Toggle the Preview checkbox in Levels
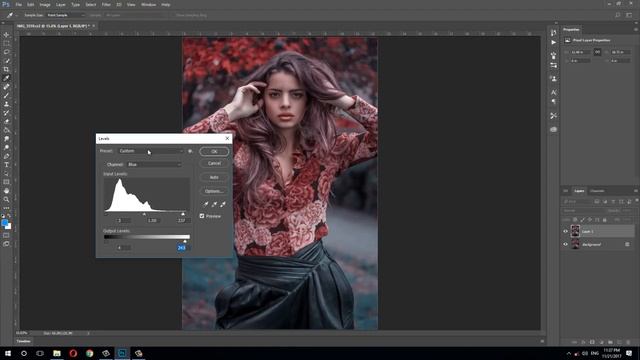640x360 pixels. pos(202,216)
